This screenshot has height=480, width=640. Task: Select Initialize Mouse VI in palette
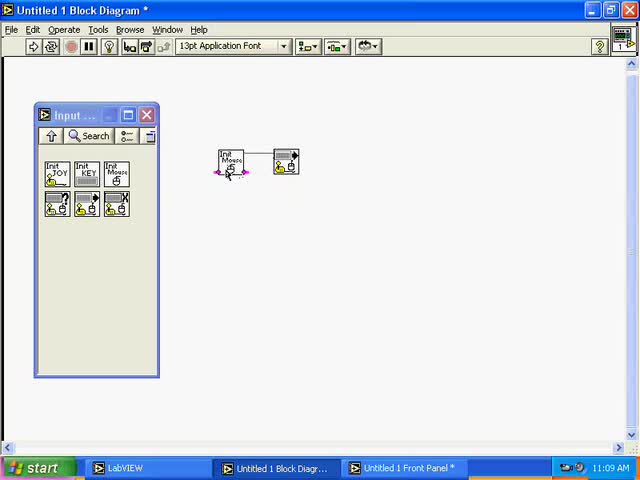point(117,174)
